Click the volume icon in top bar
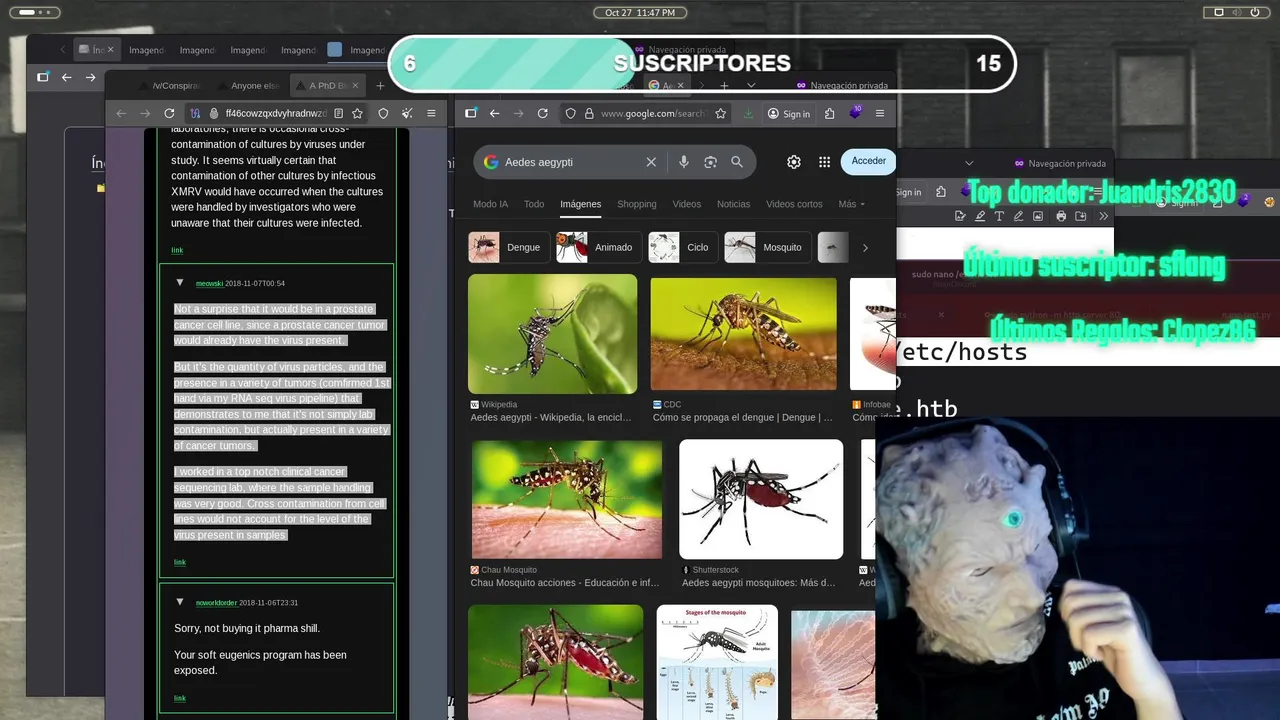 [x=1239, y=12]
